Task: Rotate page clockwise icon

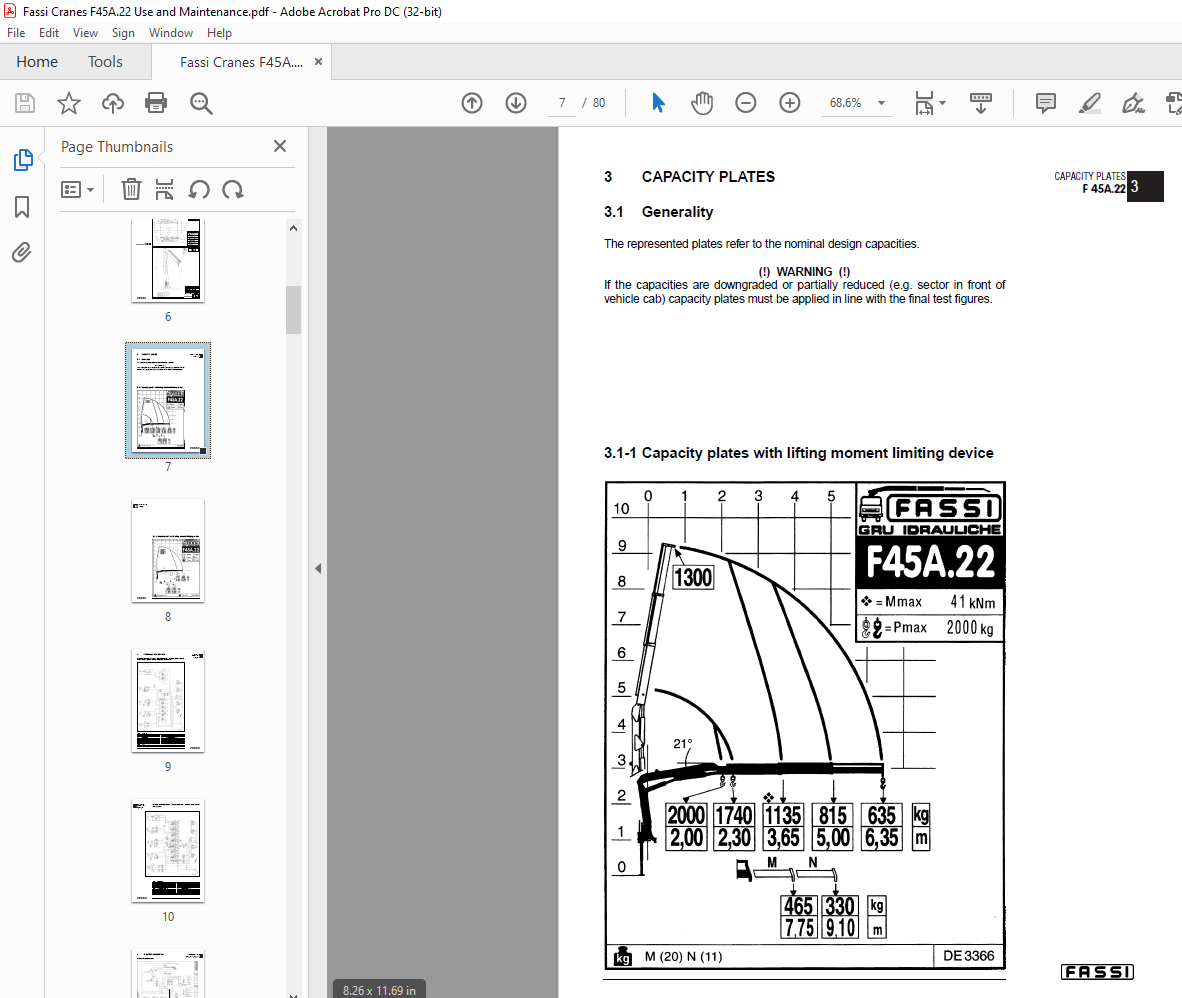Action: click(x=233, y=189)
